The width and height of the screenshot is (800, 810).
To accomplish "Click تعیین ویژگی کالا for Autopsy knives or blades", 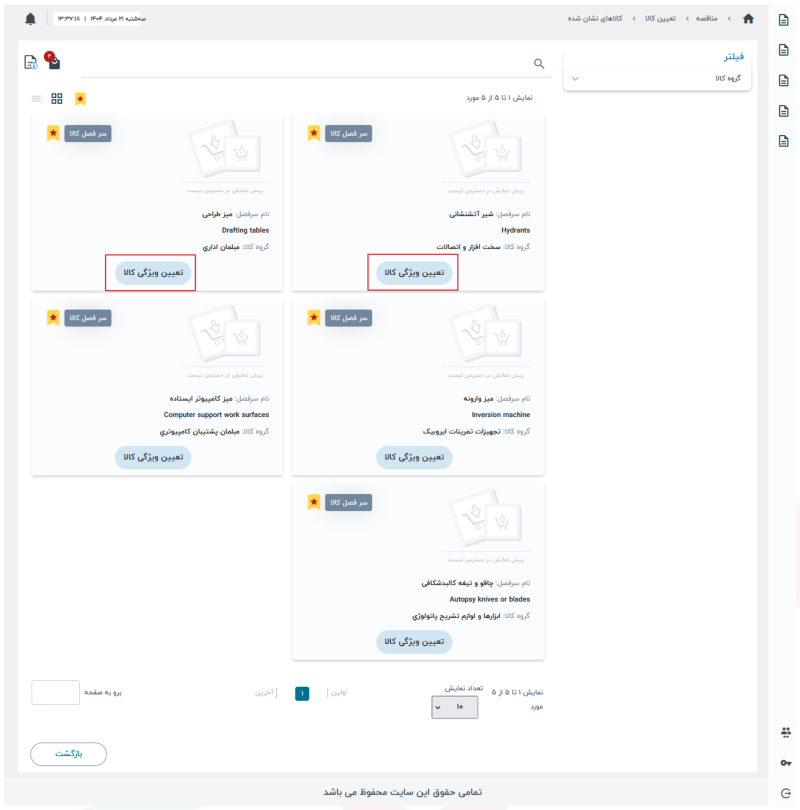I will pyautogui.click(x=414, y=642).
